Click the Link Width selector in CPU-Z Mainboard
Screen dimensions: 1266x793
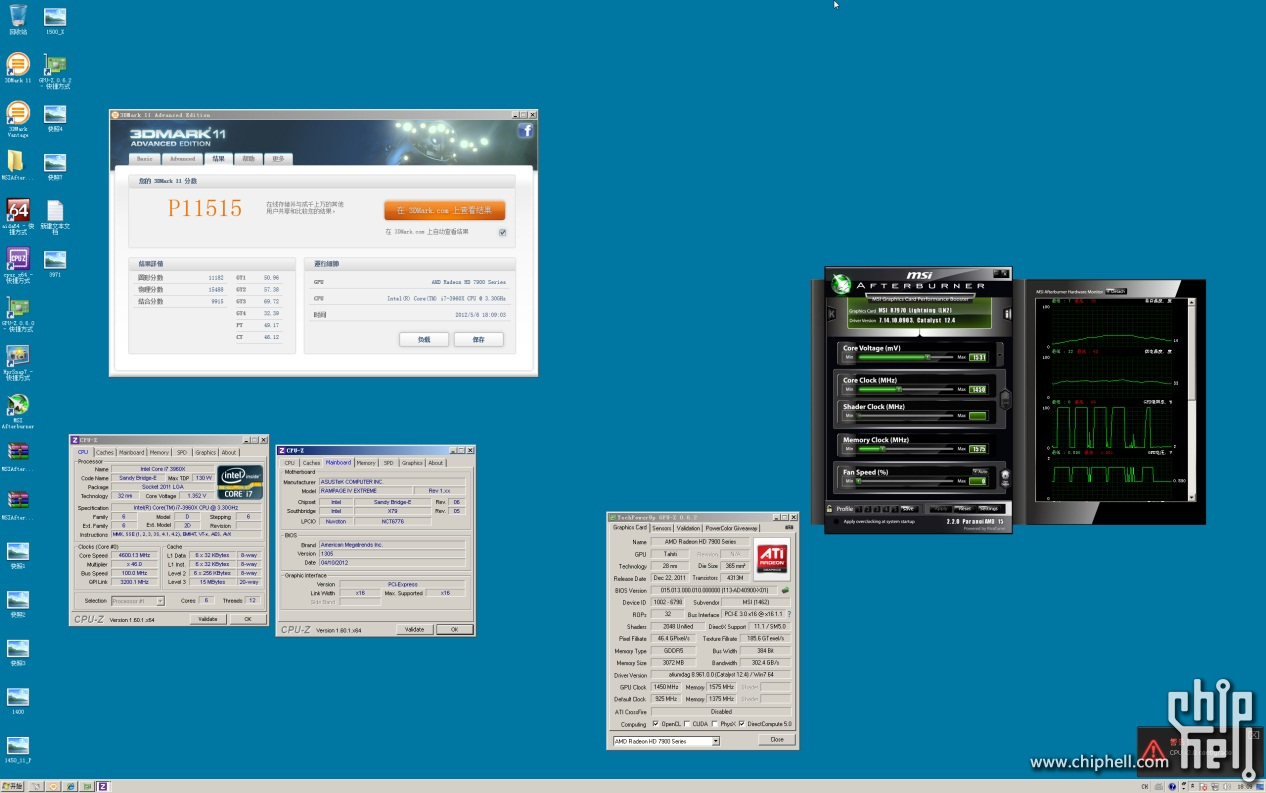[360, 593]
